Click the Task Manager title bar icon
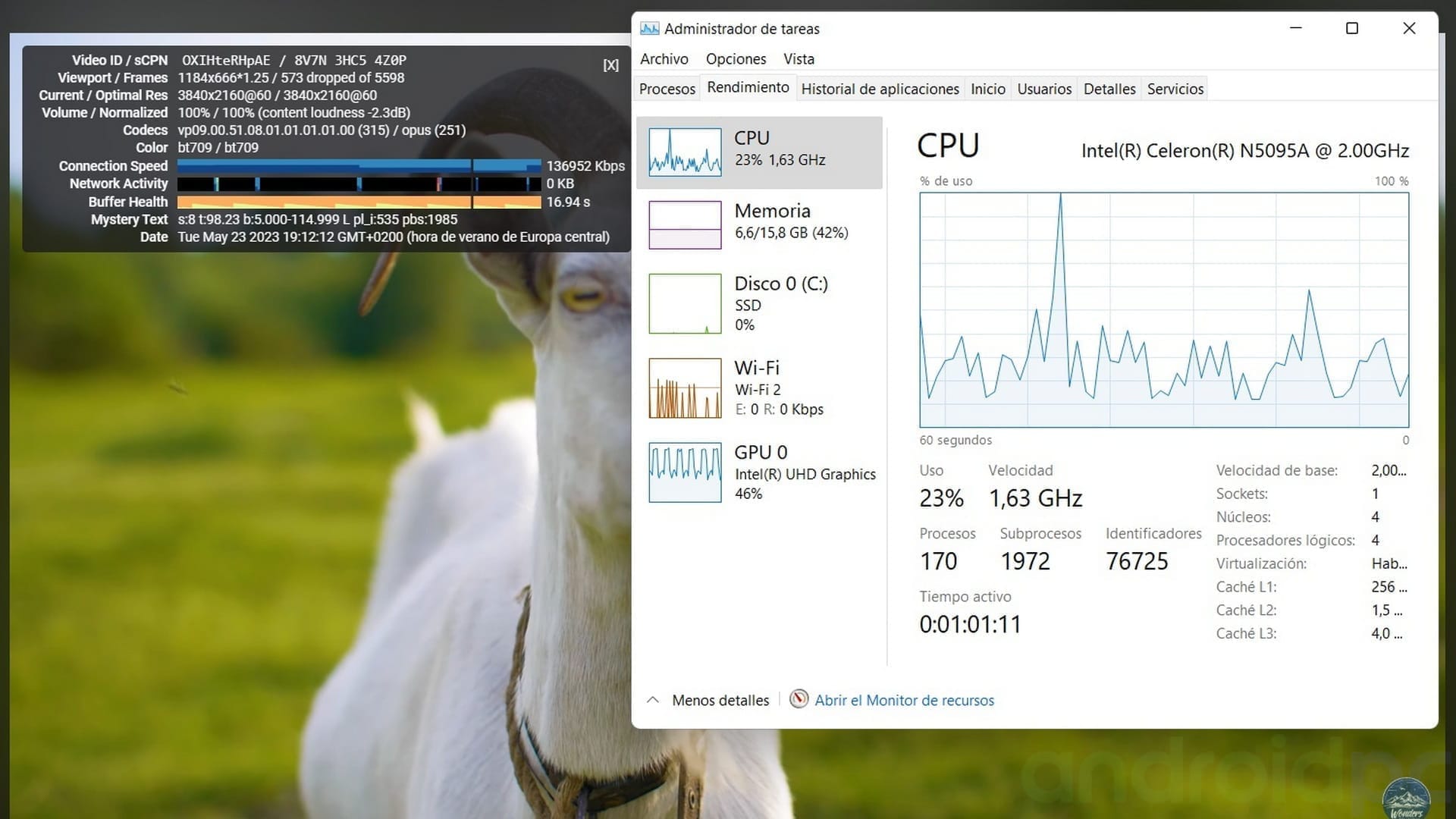 coord(649,29)
